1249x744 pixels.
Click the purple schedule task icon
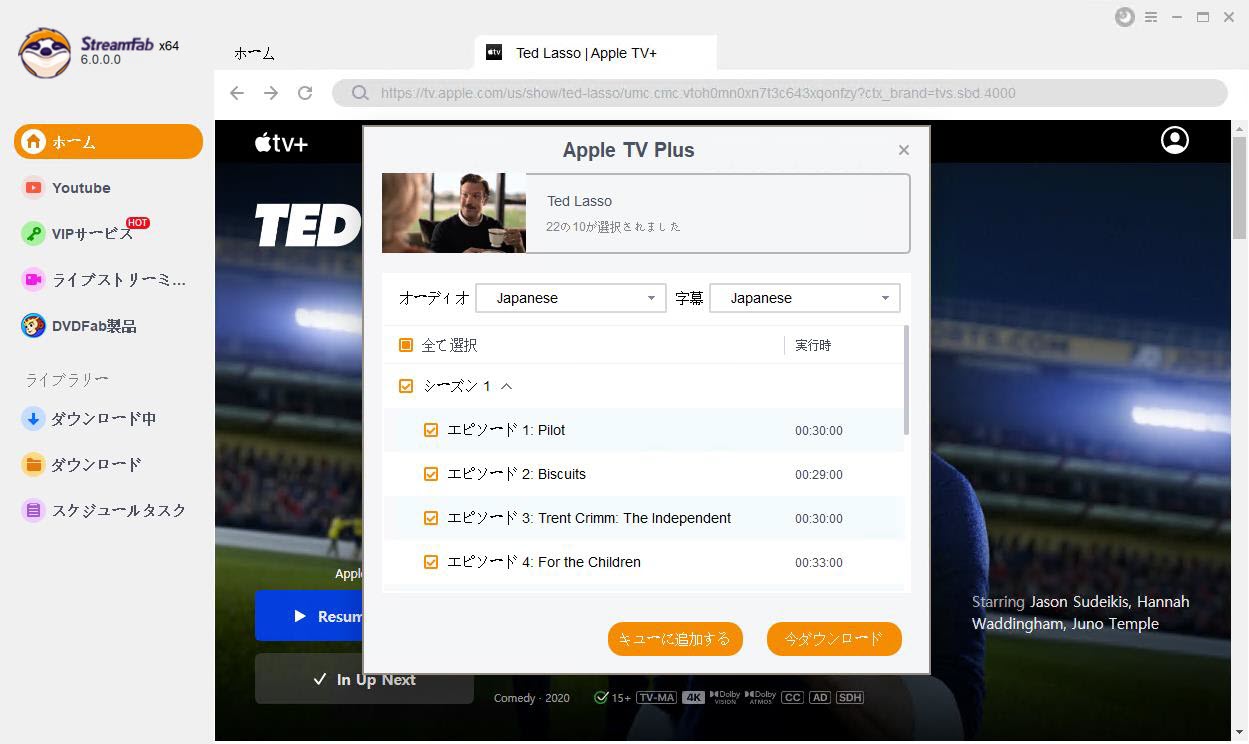coord(33,510)
